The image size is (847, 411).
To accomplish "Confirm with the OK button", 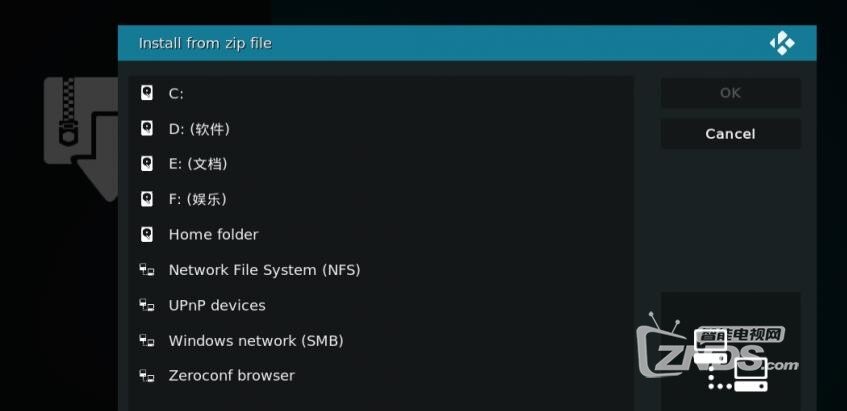I will click(730, 93).
